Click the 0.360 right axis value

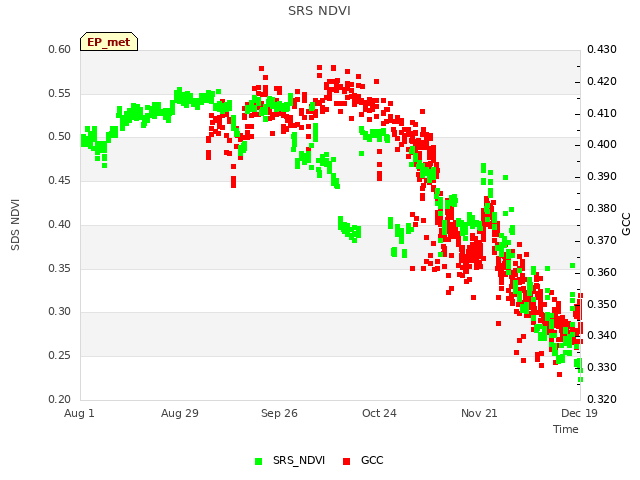click(602, 272)
